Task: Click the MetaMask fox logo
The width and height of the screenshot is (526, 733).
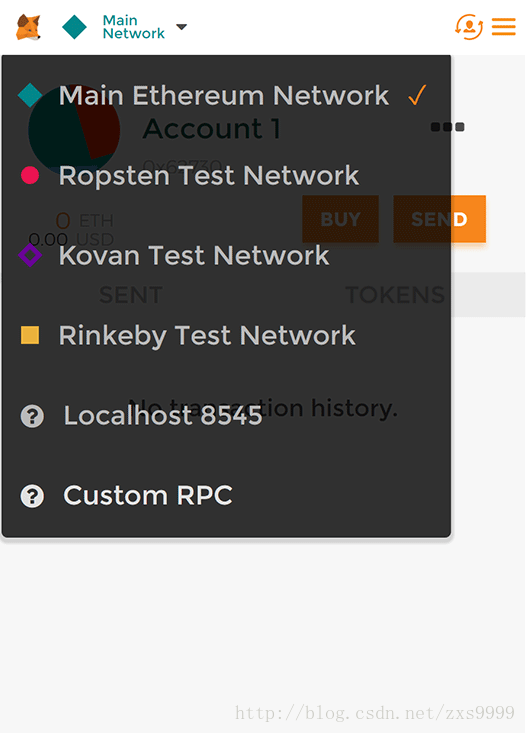Action: [29, 27]
